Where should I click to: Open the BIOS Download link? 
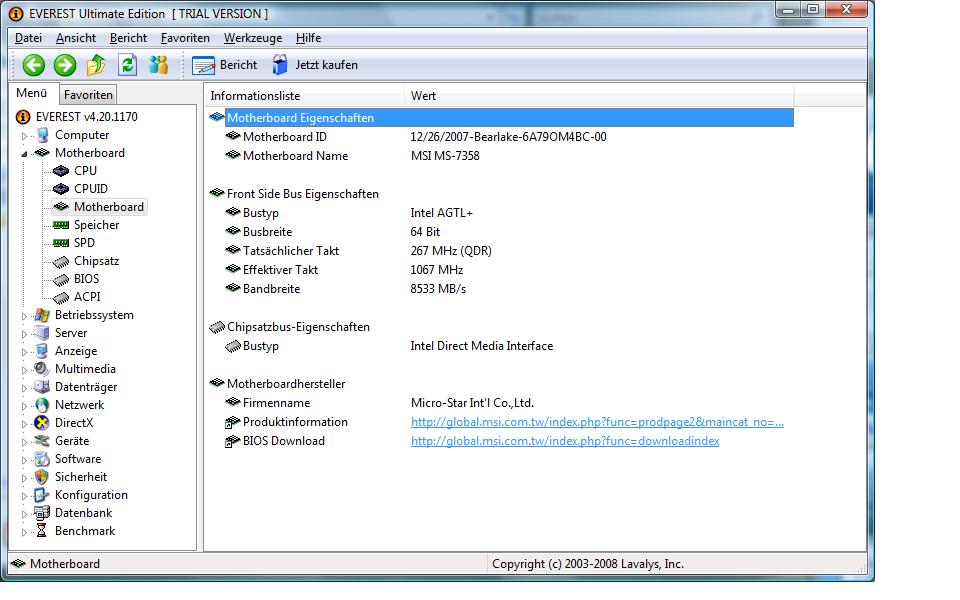[564, 441]
